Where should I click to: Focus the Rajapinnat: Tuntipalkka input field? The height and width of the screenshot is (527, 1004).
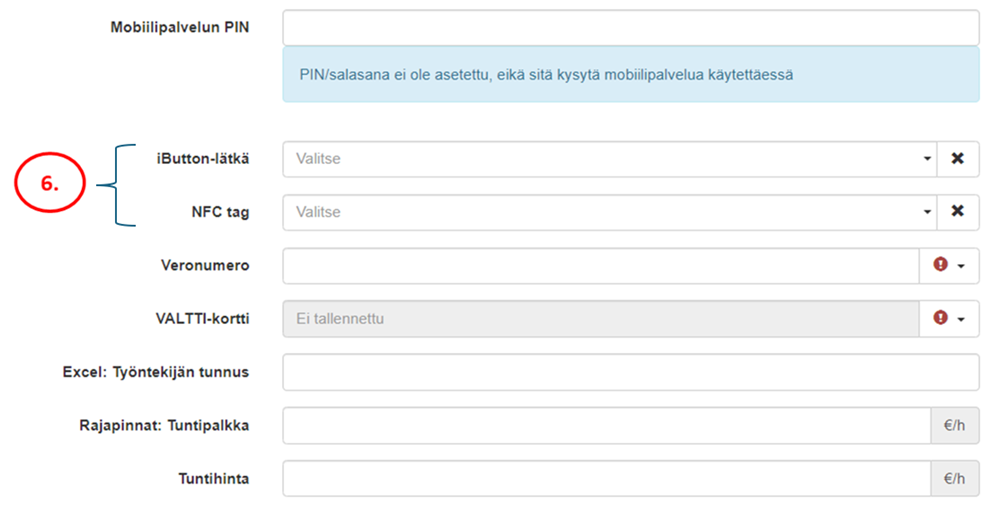point(606,426)
